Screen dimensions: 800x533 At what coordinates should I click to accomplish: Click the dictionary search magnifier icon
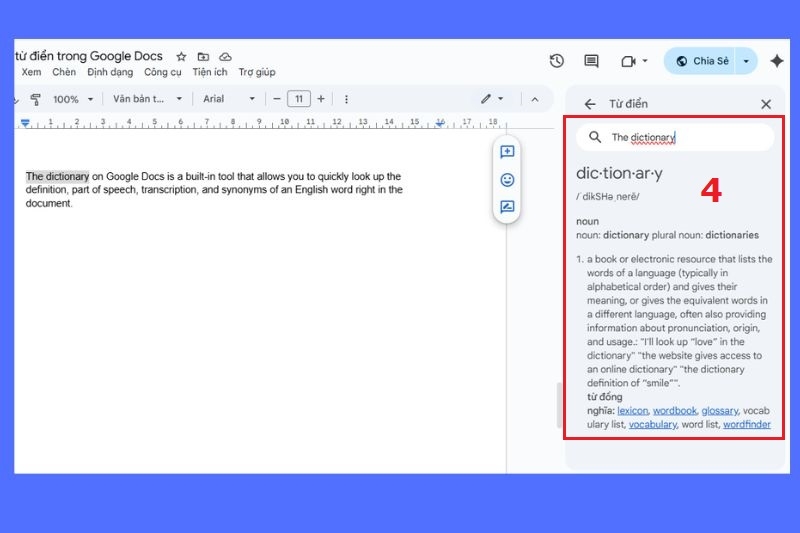tap(595, 137)
